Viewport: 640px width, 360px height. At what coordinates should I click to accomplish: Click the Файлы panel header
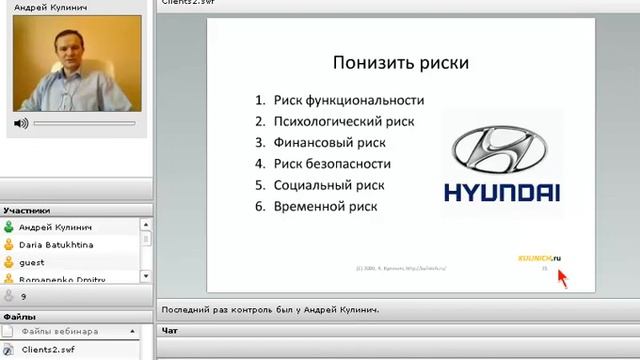click(x=76, y=317)
